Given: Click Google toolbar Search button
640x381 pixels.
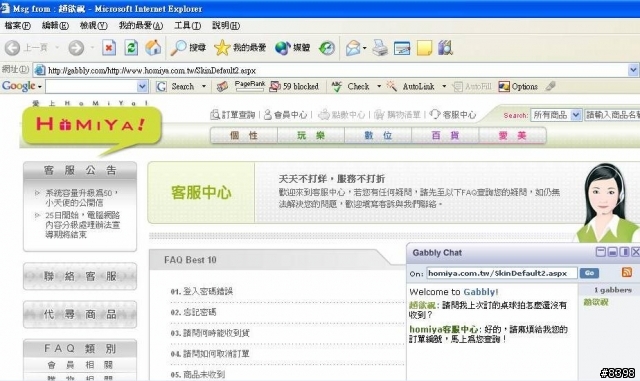Looking at the screenshot, I should point(176,86).
